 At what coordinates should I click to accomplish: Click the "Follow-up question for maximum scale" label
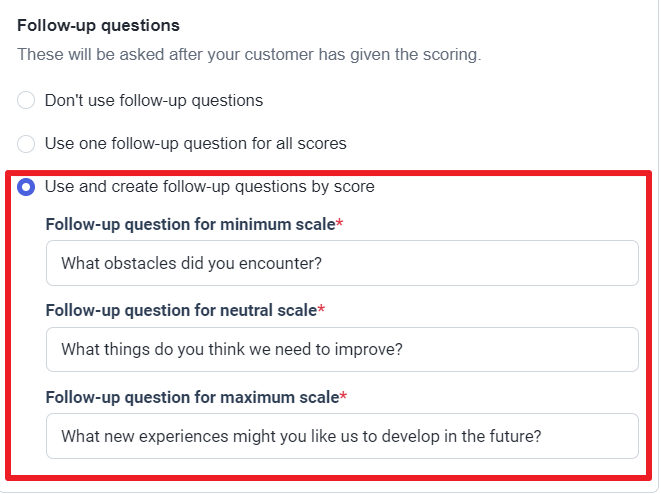pos(192,397)
